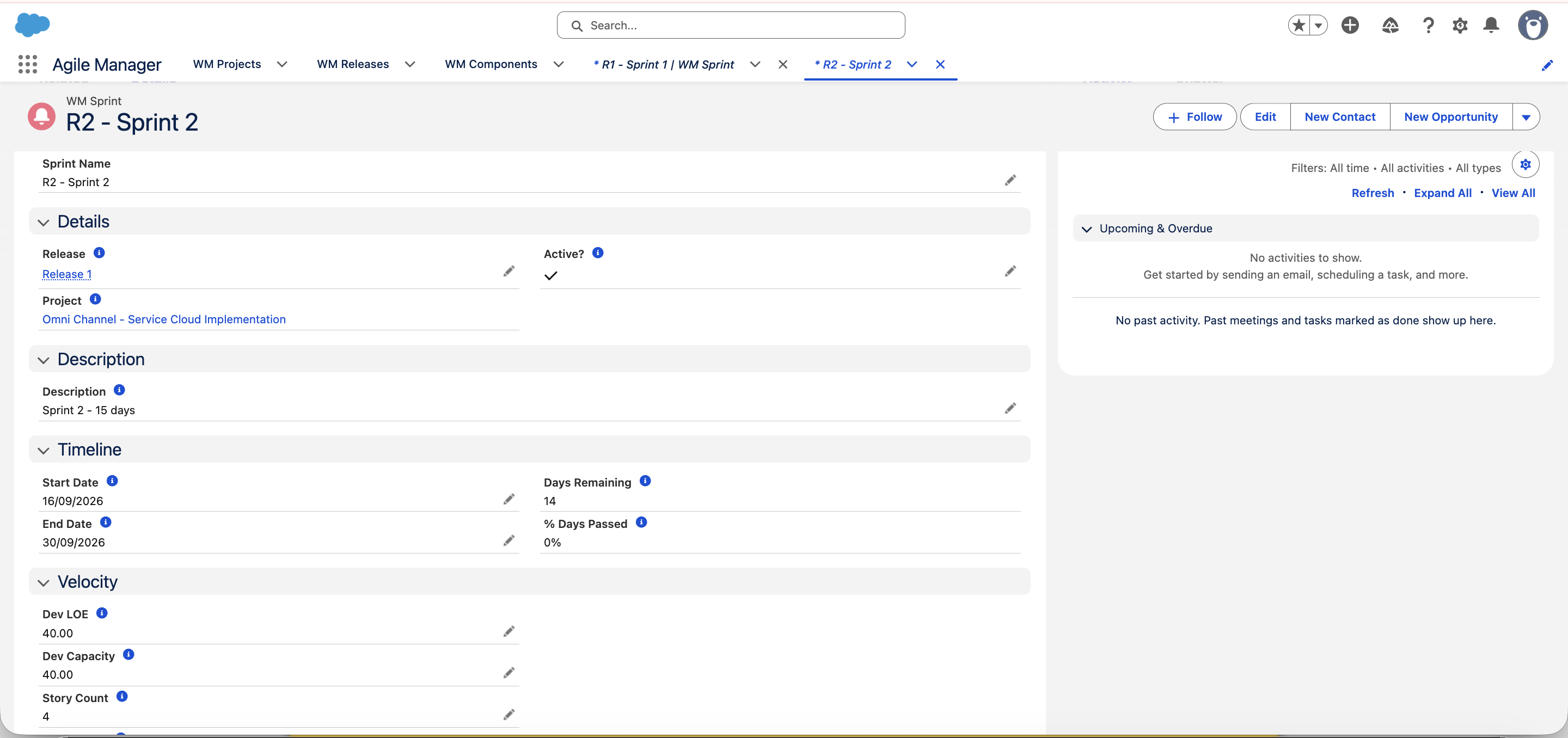1568x738 pixels.
Task: Edit the Release field pencil
Action: [509, 270]
